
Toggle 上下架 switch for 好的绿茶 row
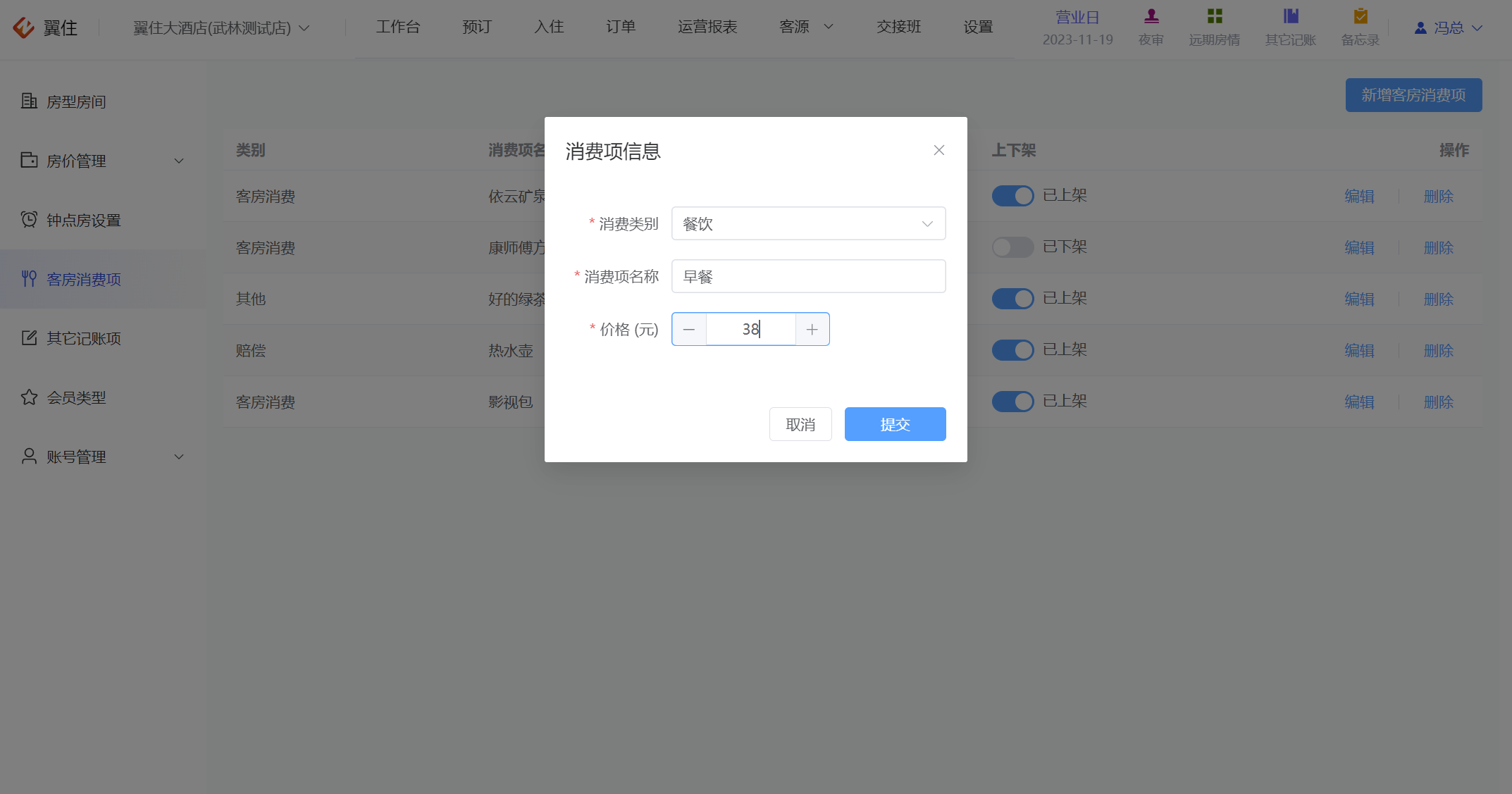(1012, 298)
